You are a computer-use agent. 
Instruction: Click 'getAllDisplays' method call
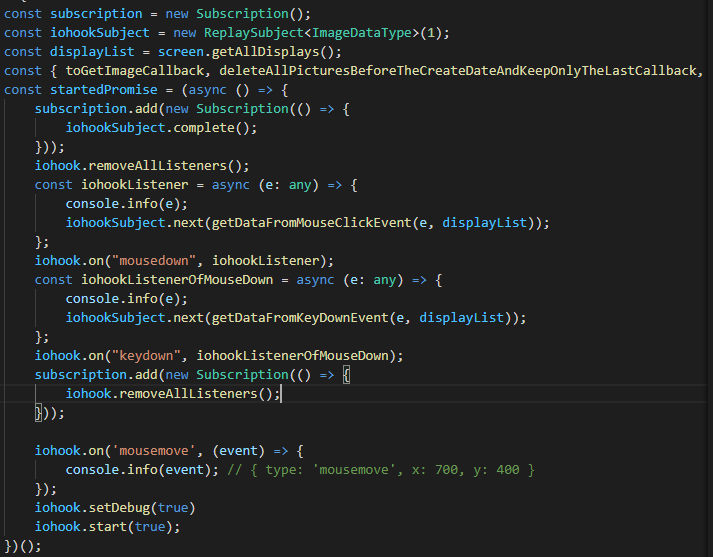pyautogui.click(x=266, y=52)
